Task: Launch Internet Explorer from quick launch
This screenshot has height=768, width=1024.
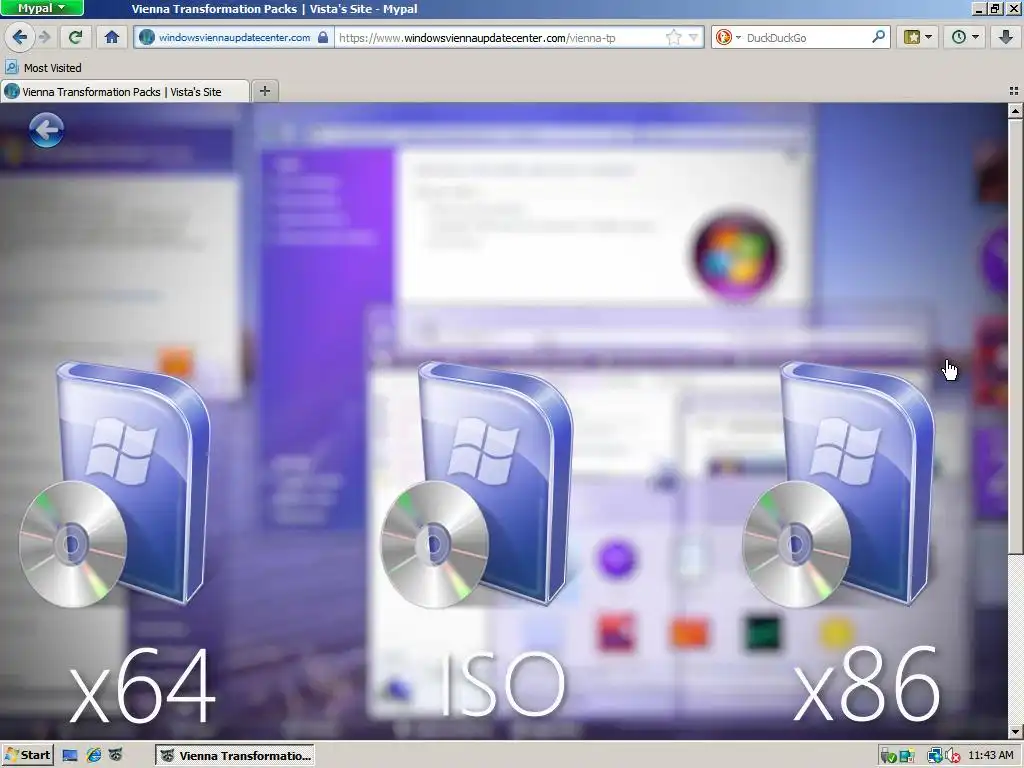Action: pyautogui.click(x=93, y=756)
